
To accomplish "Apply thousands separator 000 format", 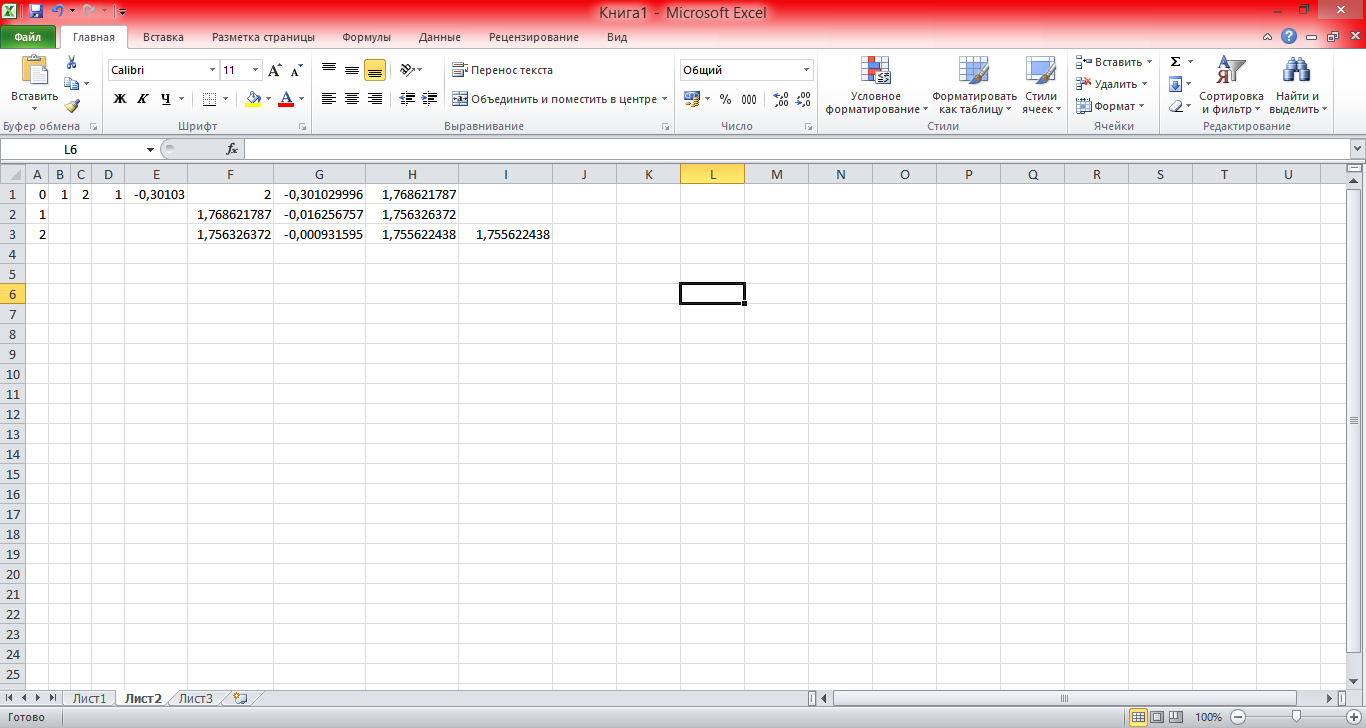I will coord(749,99).
